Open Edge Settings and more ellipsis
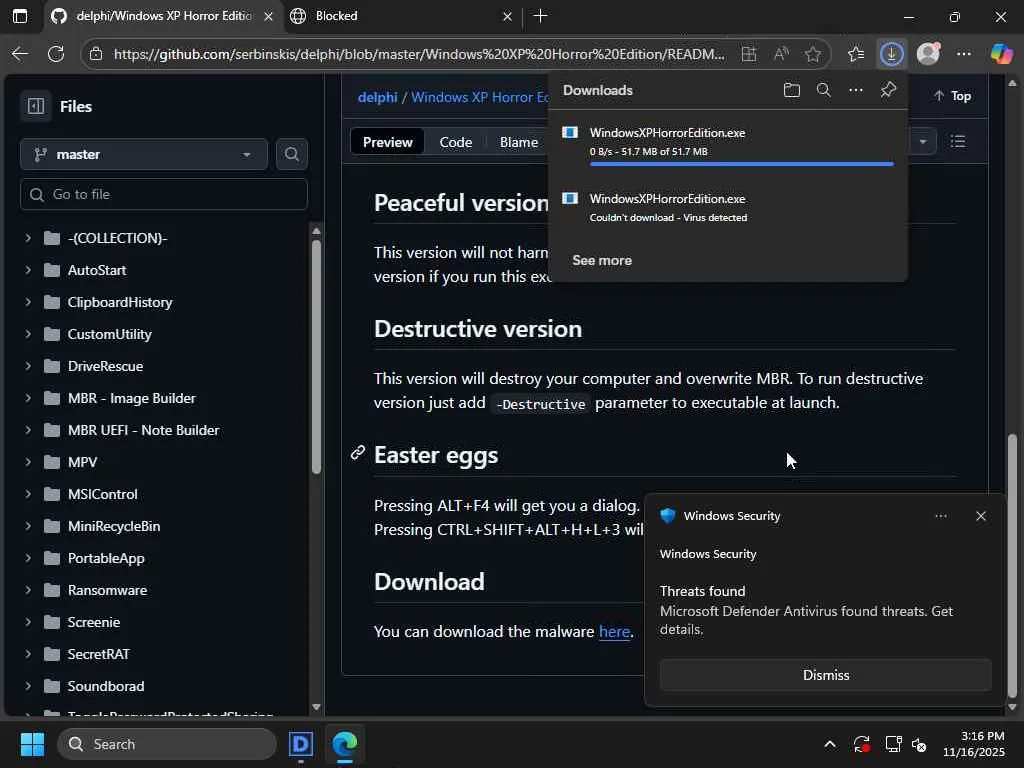The height and width of the screenshot is (768, 1024). 964,54
